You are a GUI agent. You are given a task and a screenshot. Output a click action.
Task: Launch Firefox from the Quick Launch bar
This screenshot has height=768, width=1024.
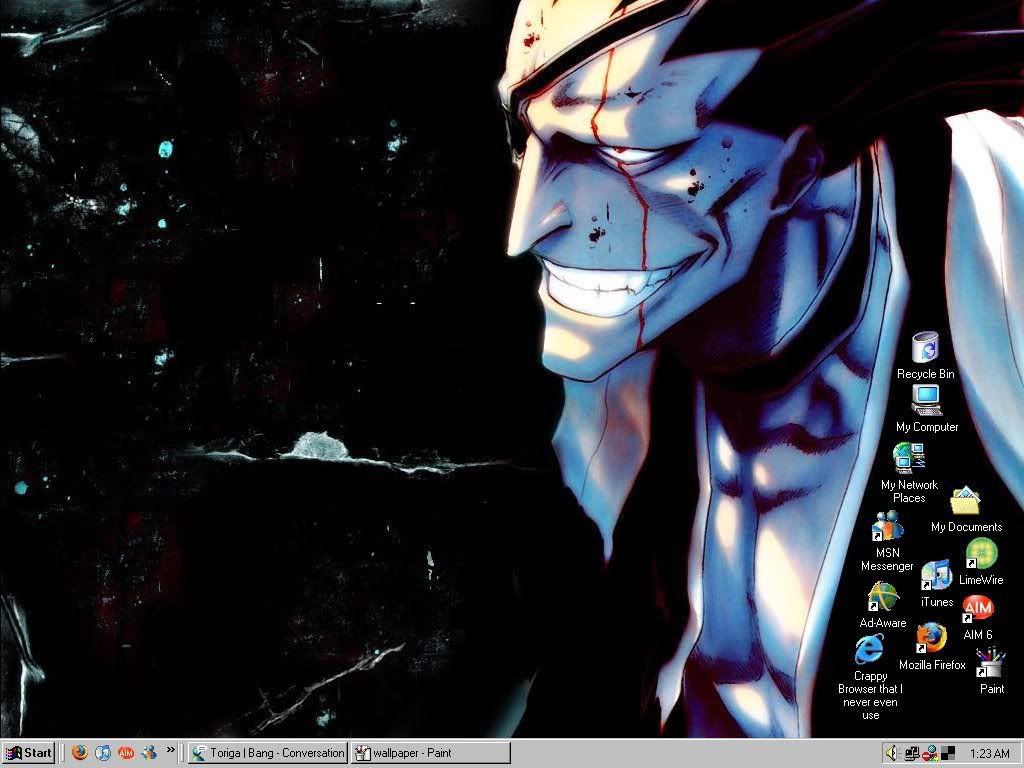tap(80, 753)
